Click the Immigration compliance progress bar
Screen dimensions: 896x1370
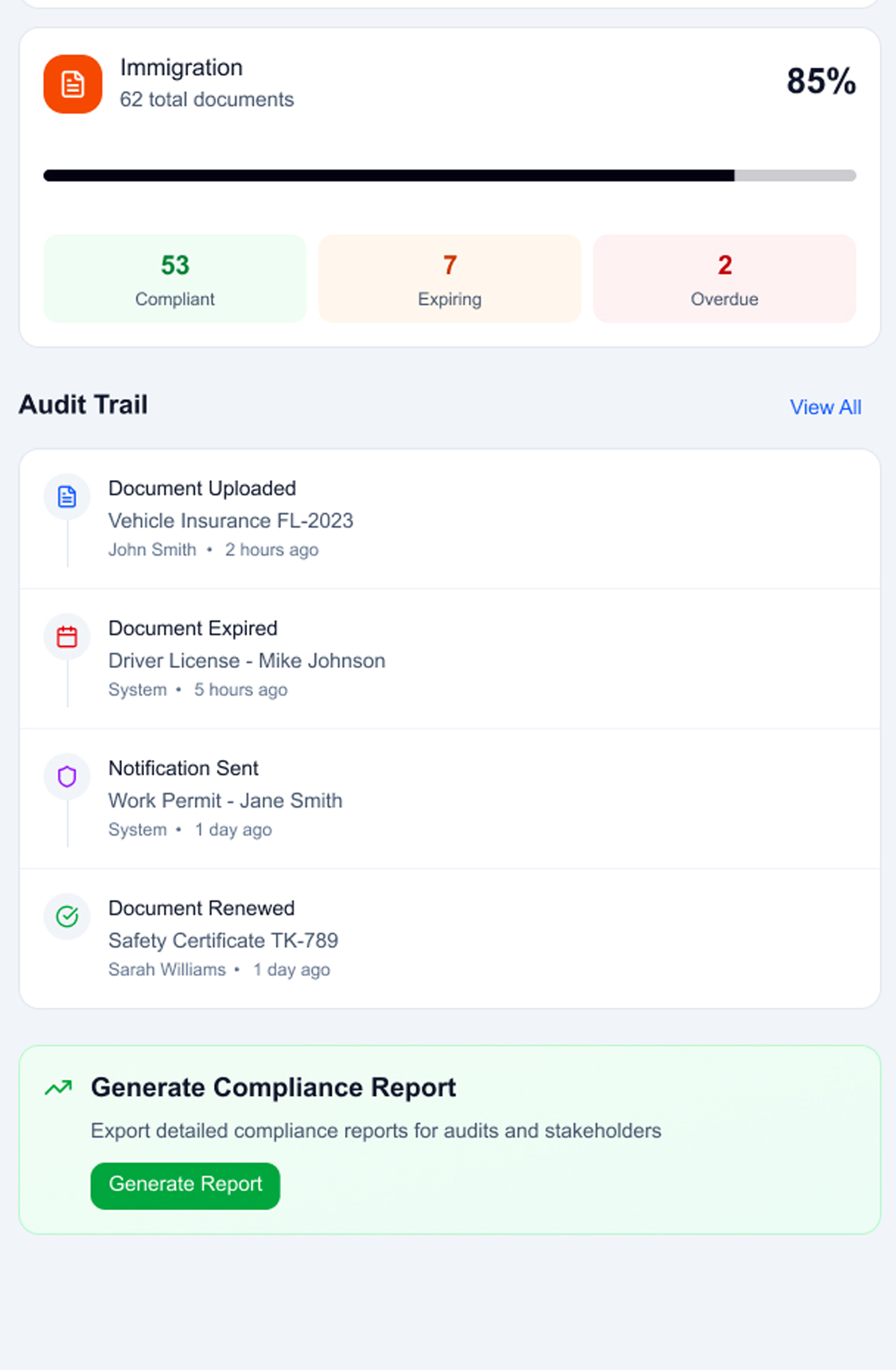(x=449, y=175)
